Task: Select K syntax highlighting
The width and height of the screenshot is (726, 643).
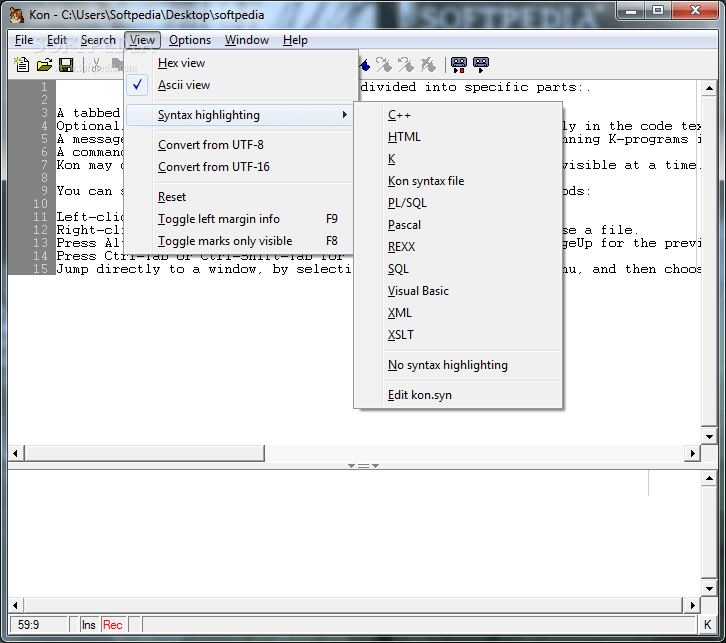Action: click(x=458, y=159)
